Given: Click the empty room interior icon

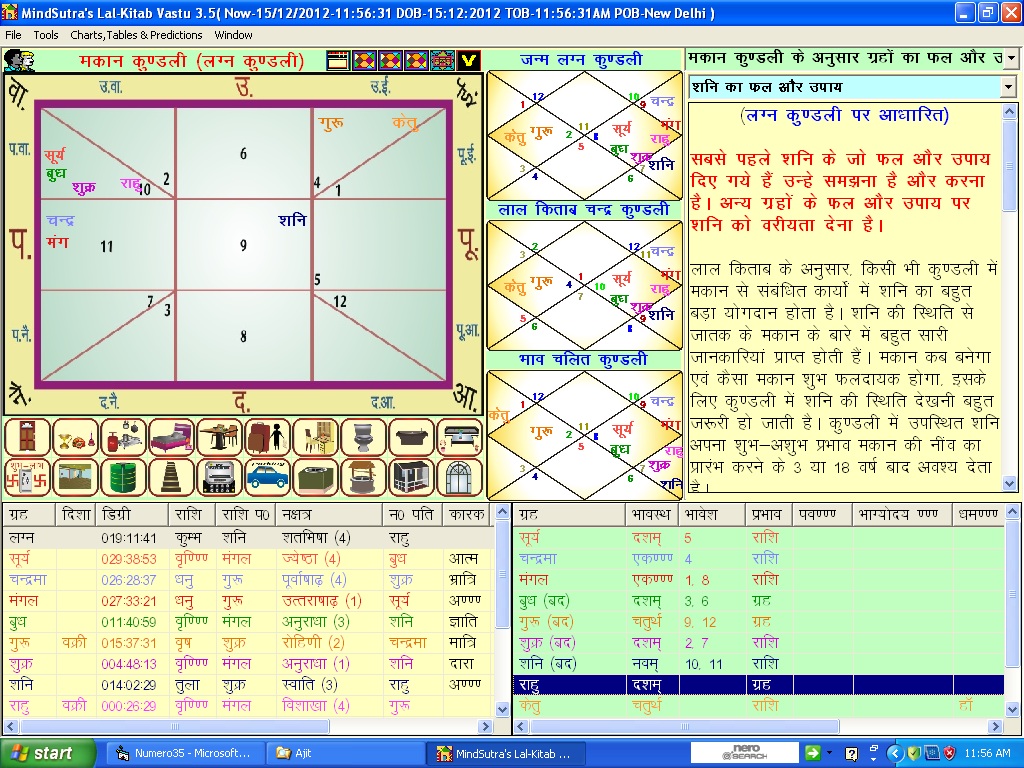Looking at the screenshot, I should 75,477.
